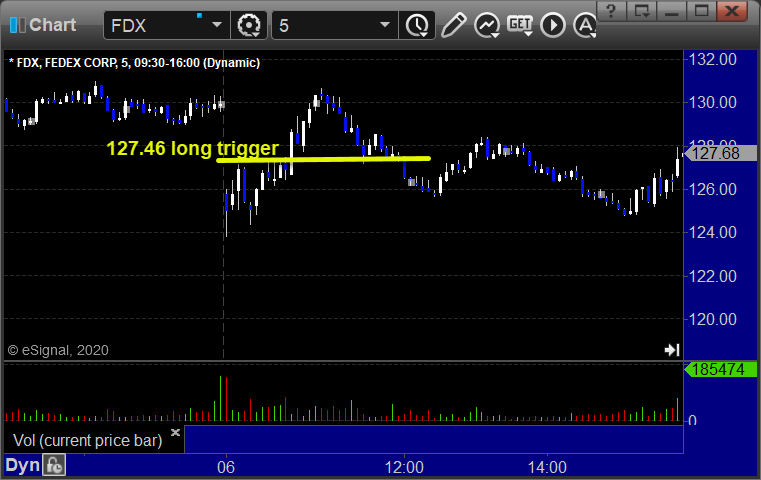
Task: Open the symbol settings gear button
Action: 248,25
